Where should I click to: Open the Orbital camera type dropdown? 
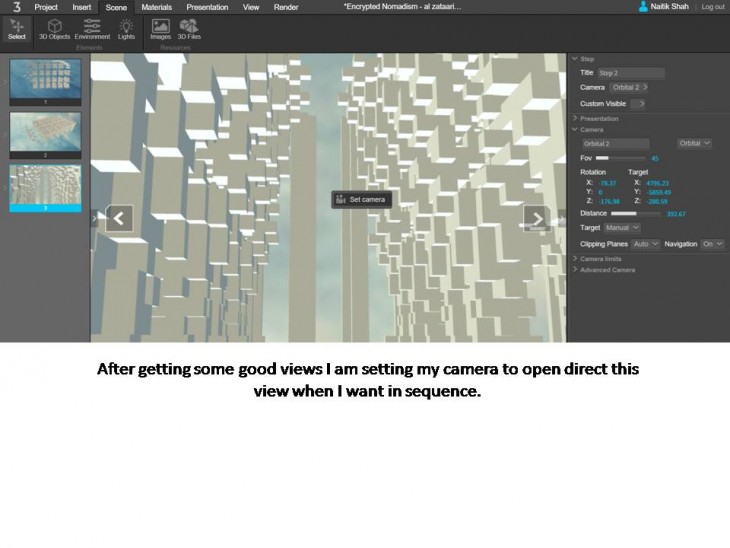694,143
